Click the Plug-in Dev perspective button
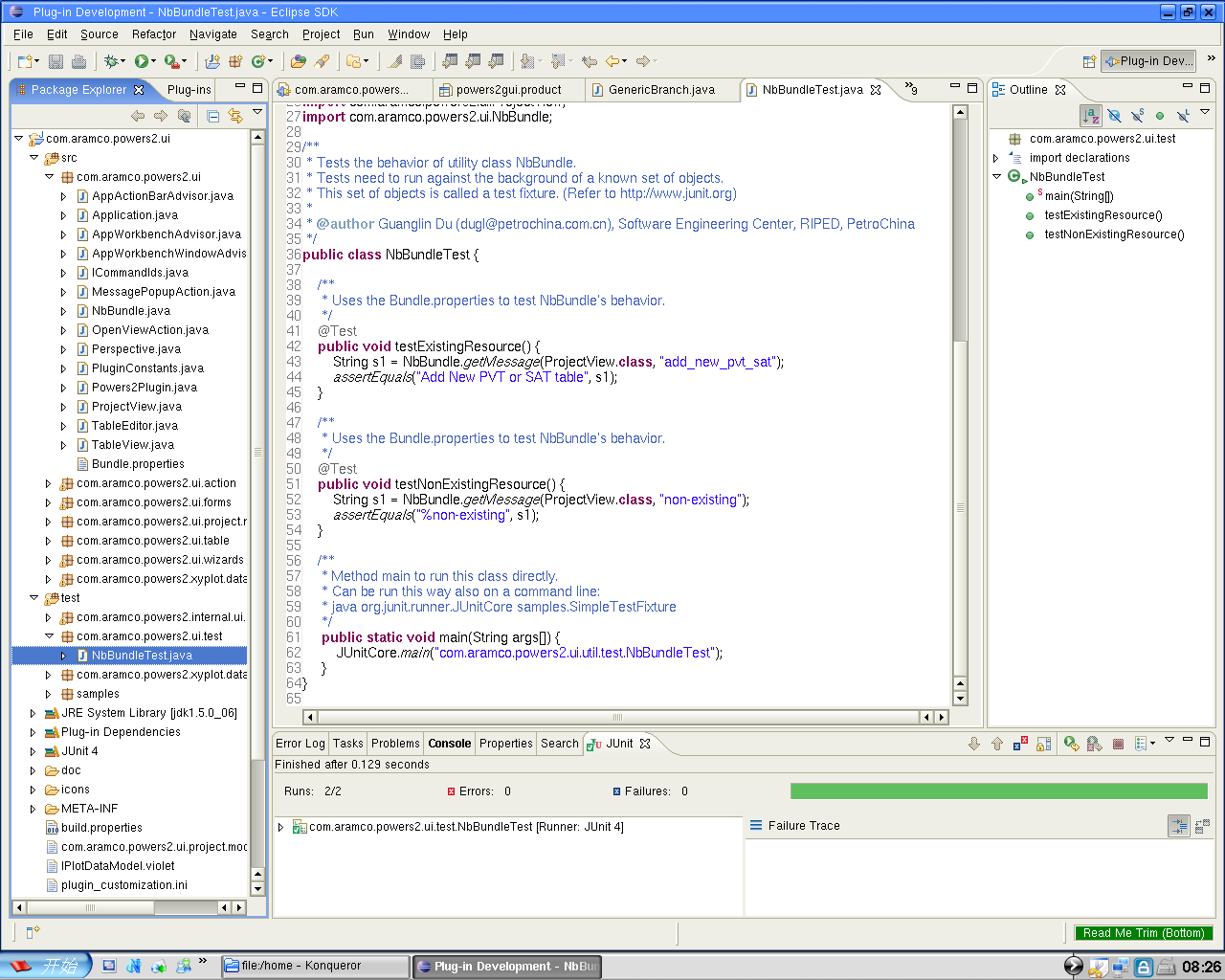Image resolution: width=1225 pixels, height=980 pixels. click(x=1148, y=61)
